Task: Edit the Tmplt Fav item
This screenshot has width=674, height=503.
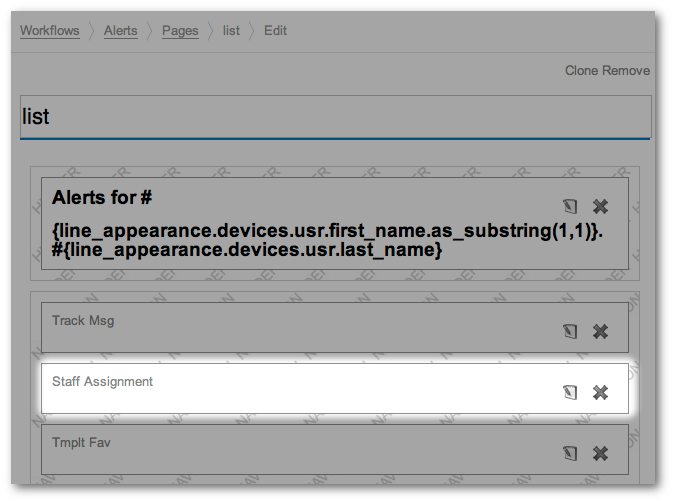Action: click(570, 453)
